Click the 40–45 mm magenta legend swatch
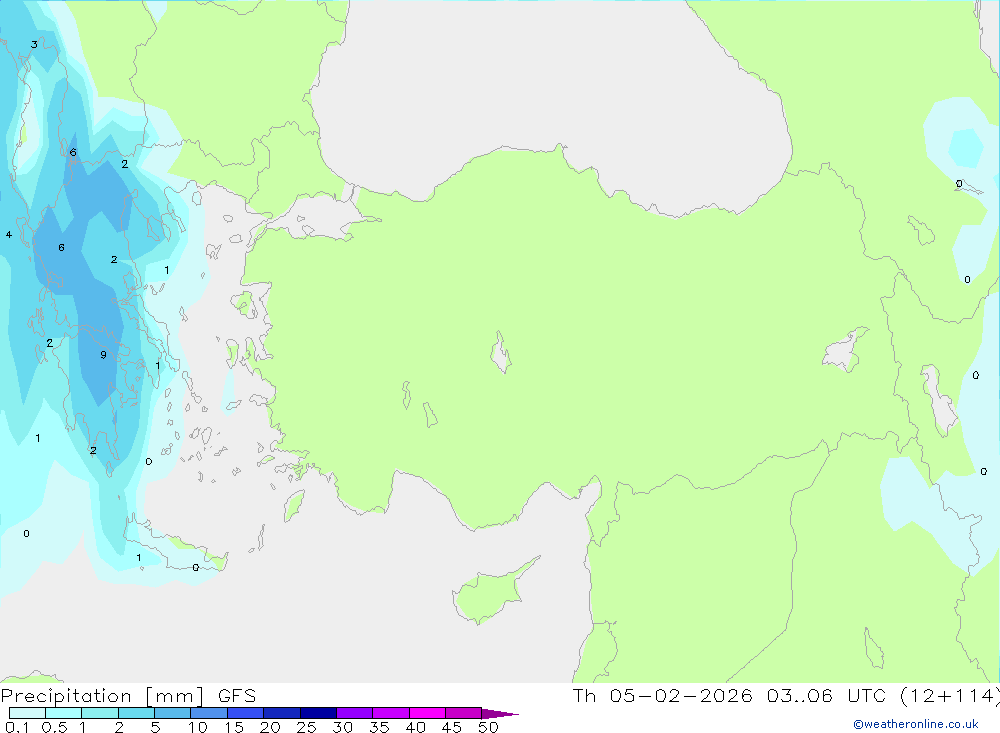This screenshot has height=733, width=1000. tap(427, 713)
